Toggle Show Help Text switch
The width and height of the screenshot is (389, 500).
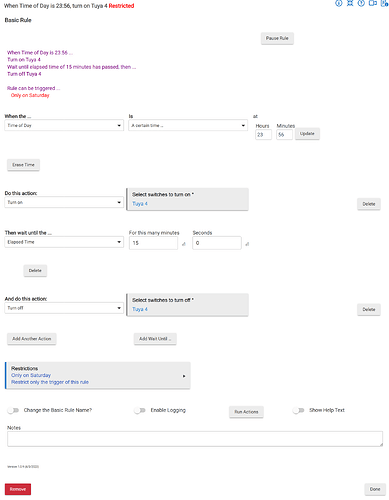point(298,410)
